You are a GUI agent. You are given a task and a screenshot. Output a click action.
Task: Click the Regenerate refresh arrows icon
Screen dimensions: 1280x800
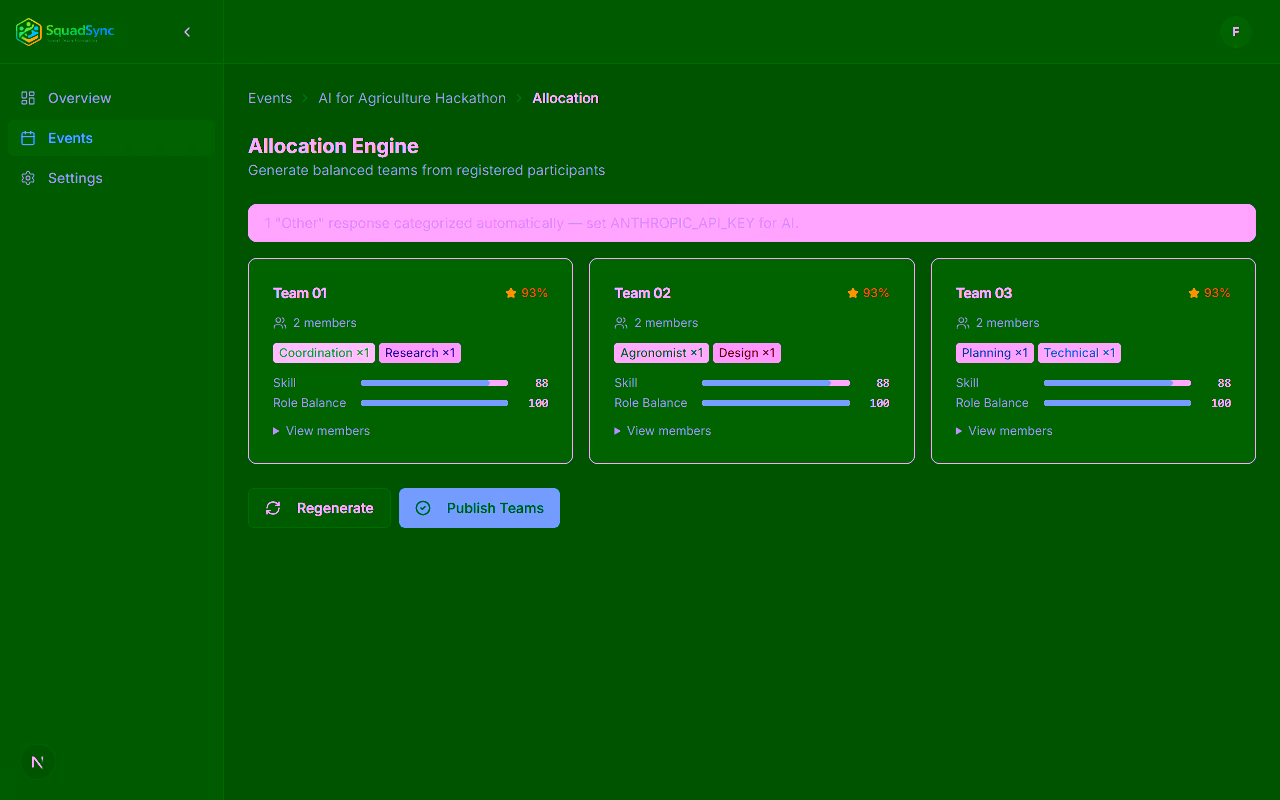273,508
